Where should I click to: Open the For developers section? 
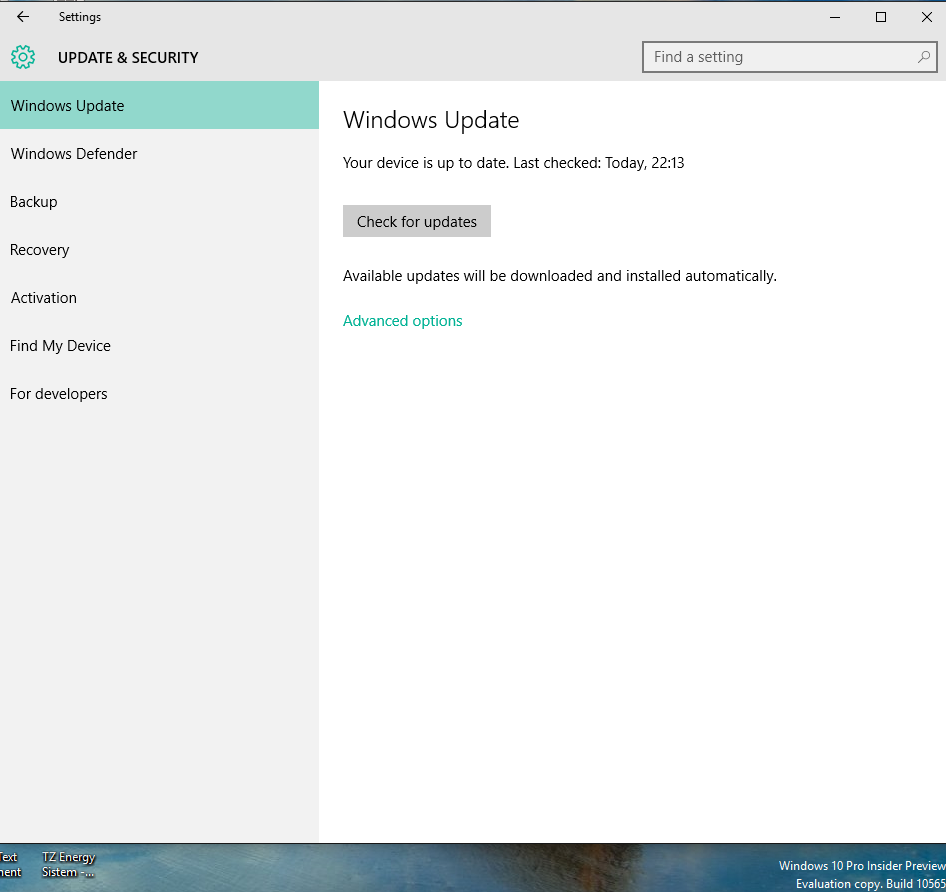point(159,393)
